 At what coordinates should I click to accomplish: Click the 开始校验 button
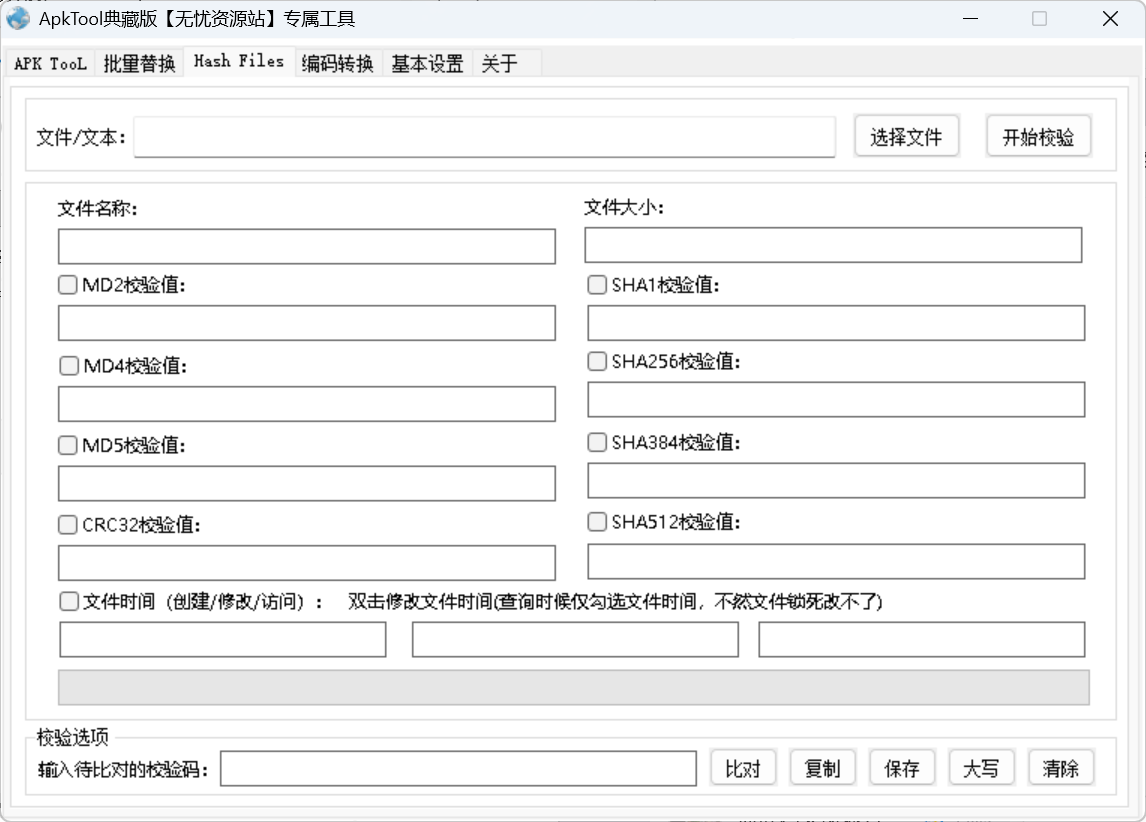point(1039,137)
